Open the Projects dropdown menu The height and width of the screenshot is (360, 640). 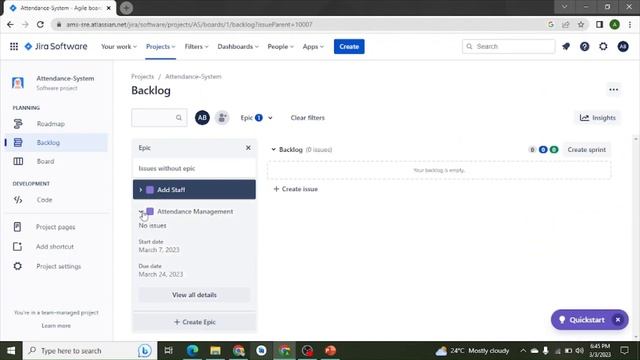pyautogui.click(x=160, y=47)
